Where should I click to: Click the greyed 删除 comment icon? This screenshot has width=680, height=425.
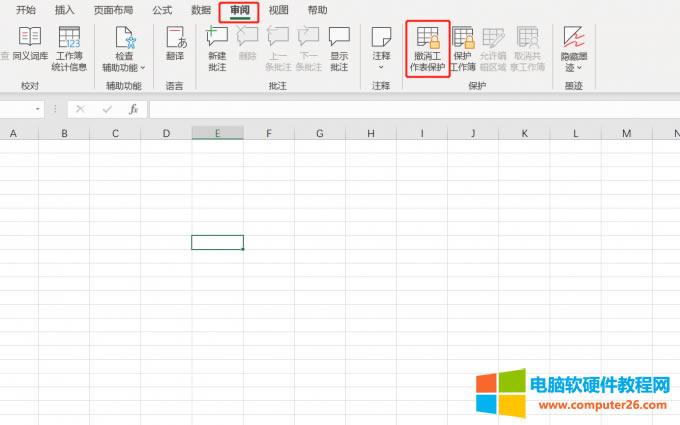[x=247, y=43]
